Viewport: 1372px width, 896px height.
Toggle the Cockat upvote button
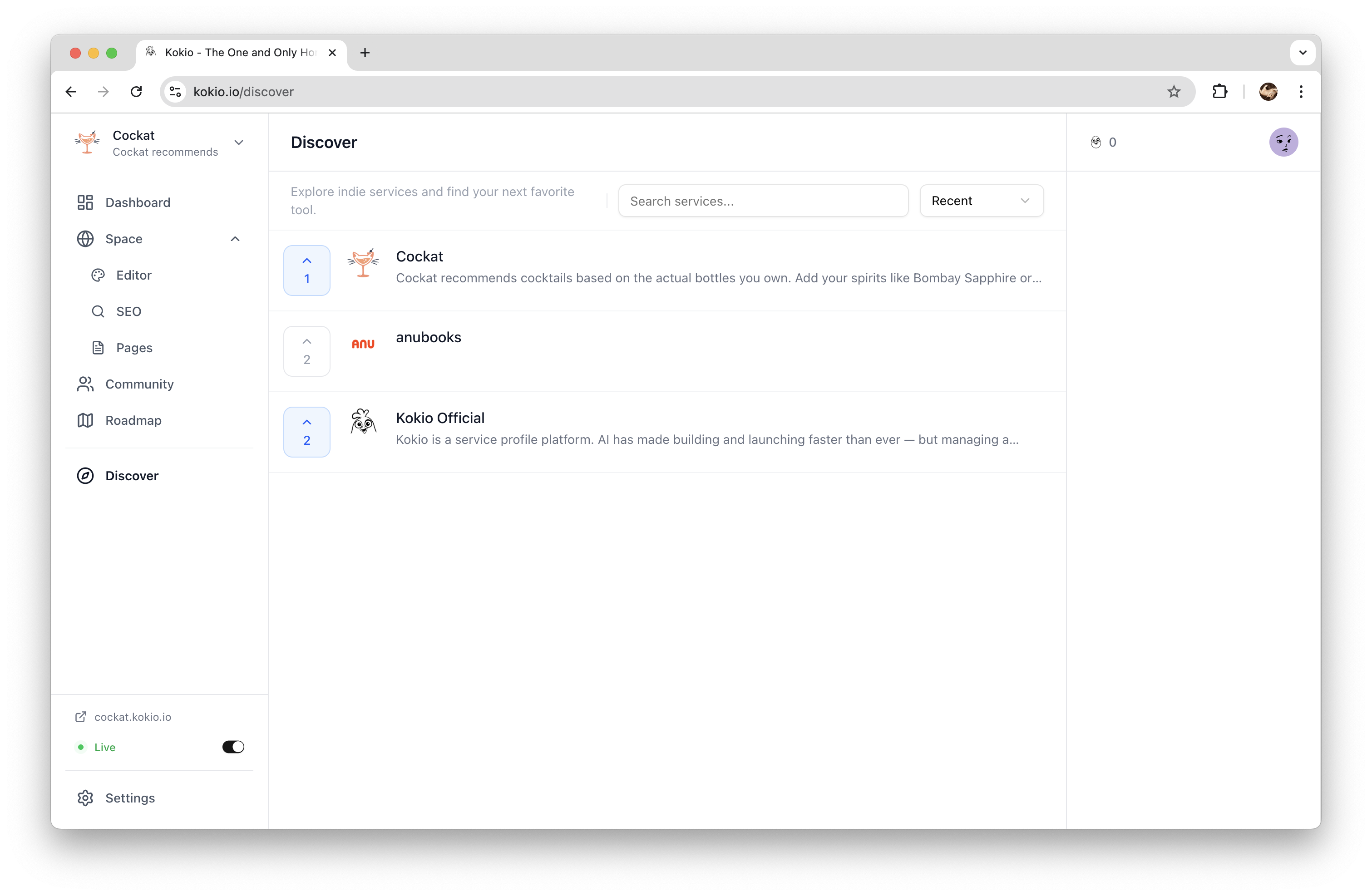pyautogui.click(x=307, y=270)
